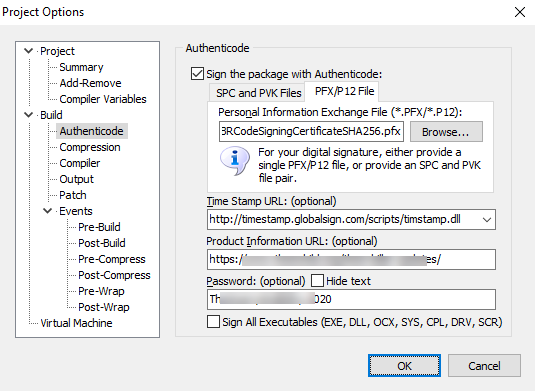The height and width of the screenshot is (391, 535).
Task: Click the blue info speech-bubble icon
Action: coord(235,160)
